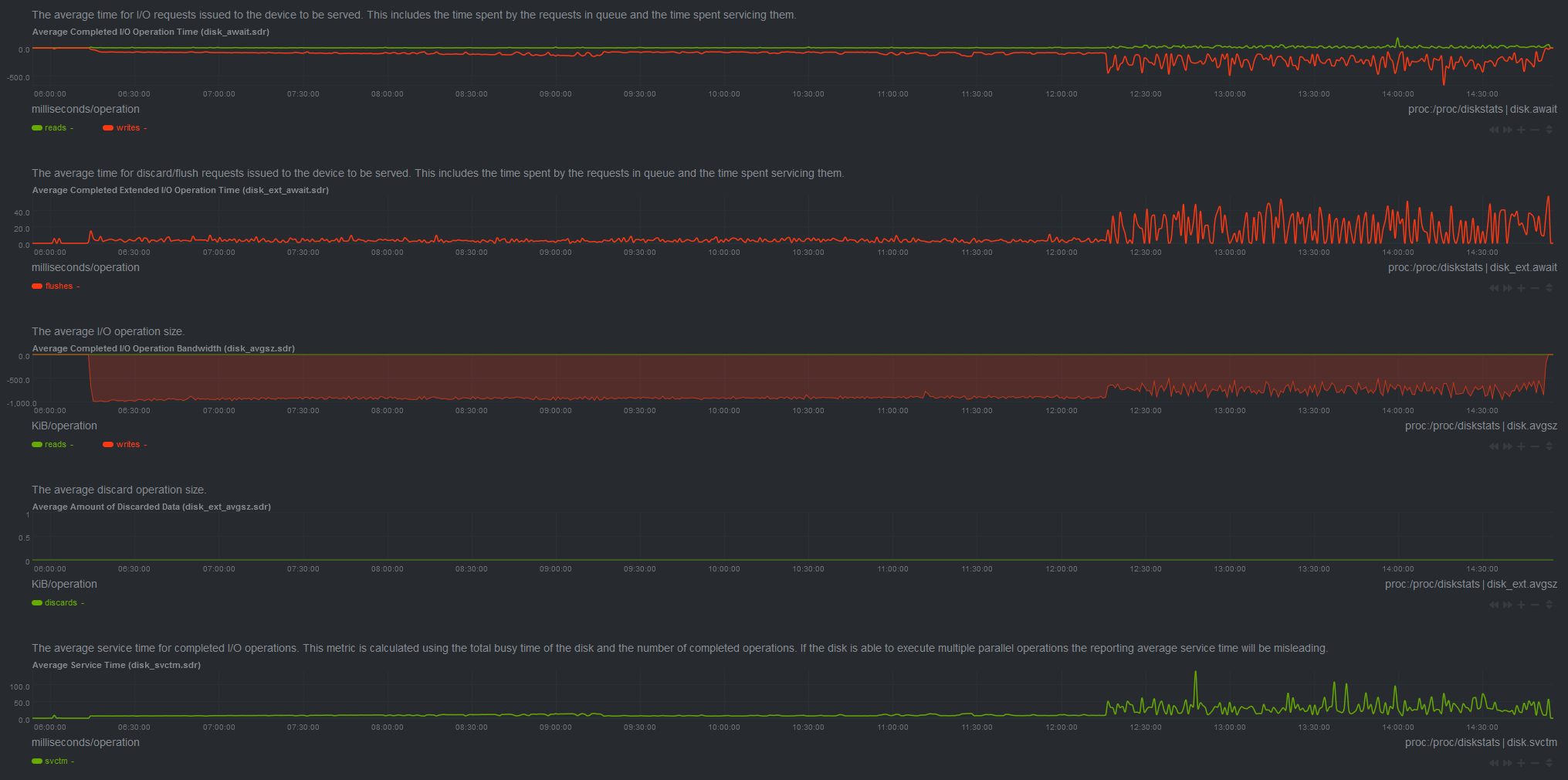Click the 'Average Service Time (disk_svctm.sdr)' title
Screen dimensions: 1568x780
(117, 665)
